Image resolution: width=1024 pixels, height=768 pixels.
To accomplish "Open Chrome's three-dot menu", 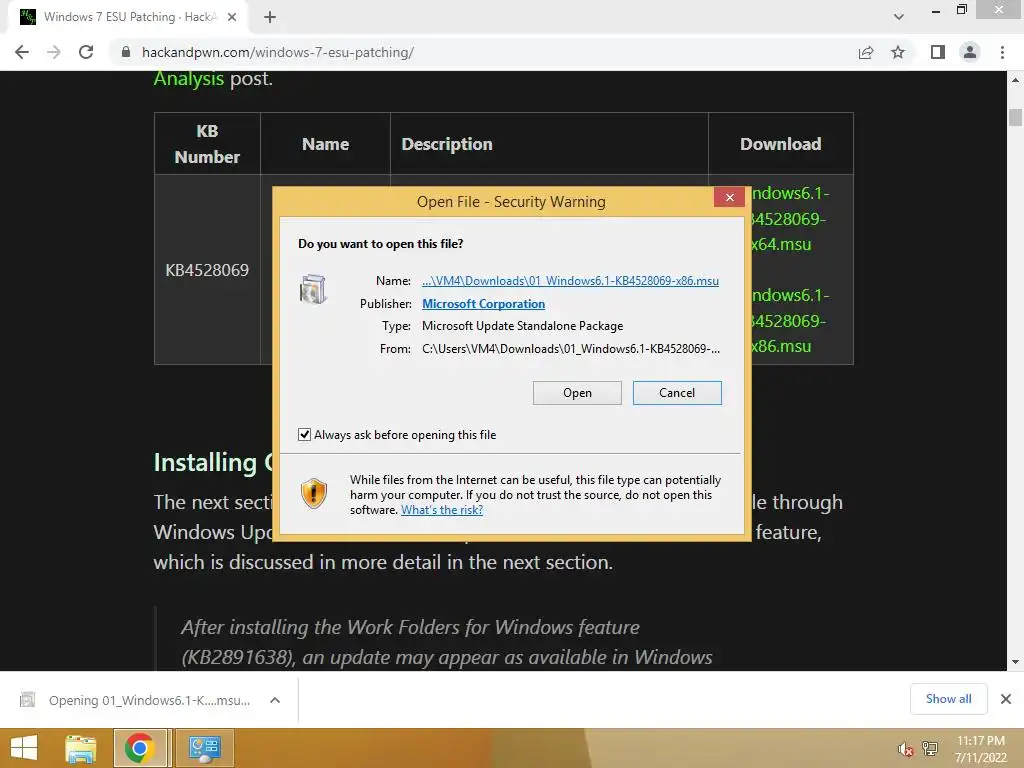I will pos(1002,52).
